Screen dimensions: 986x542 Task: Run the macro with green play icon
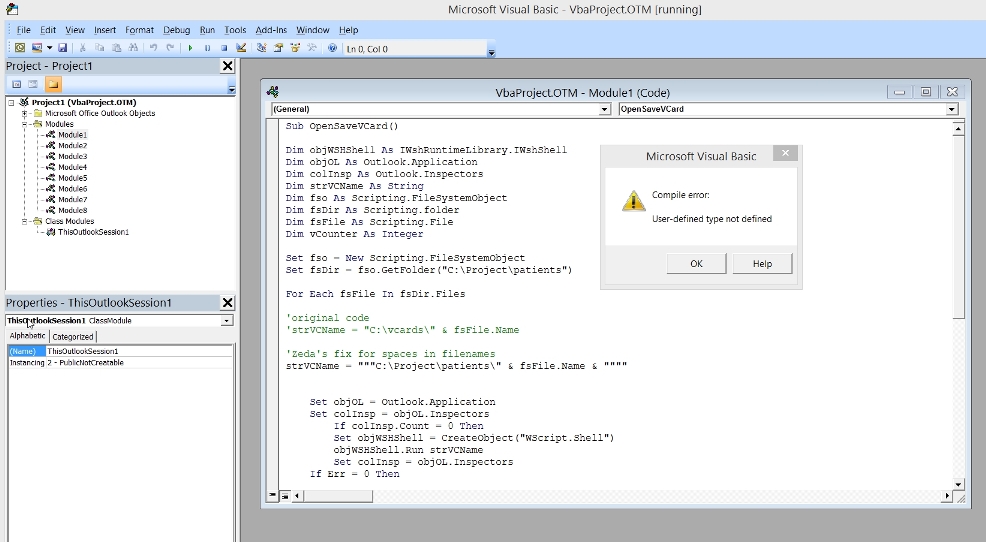[x=190, y=48]
